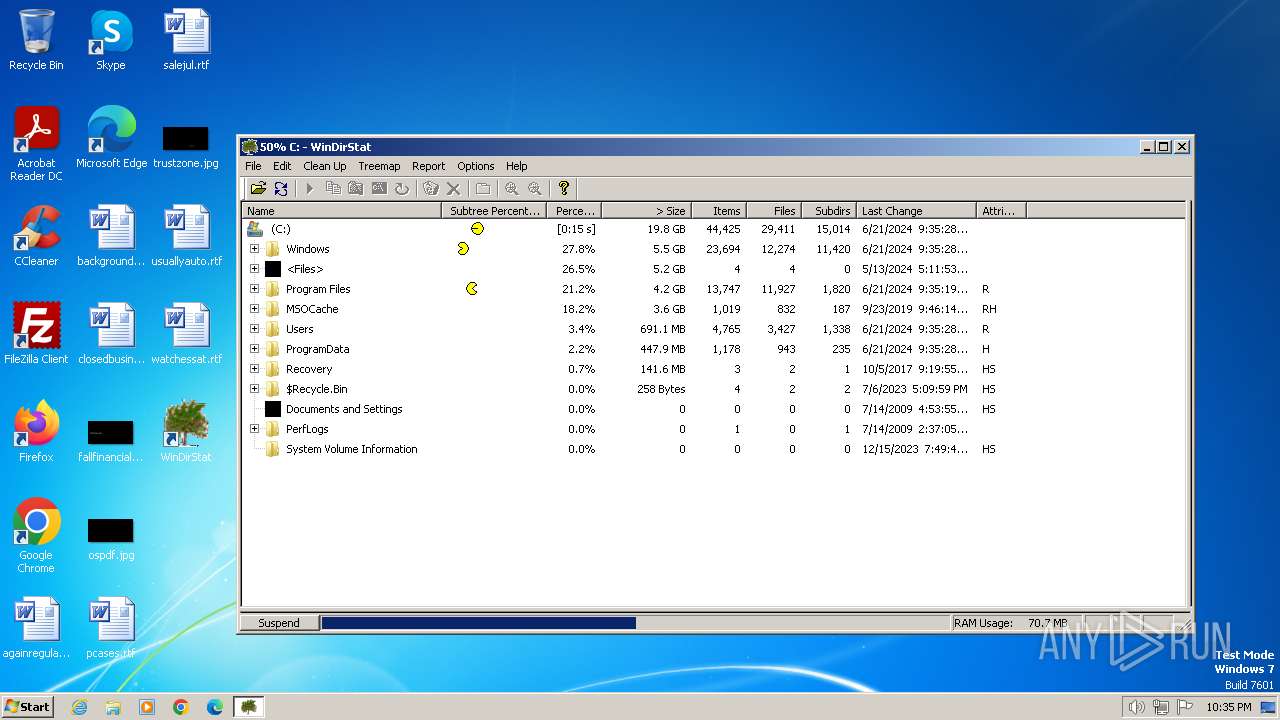Select the System Volume Information row
The width and height of the screenshot is (1280, 720).
tap(713, 449)
